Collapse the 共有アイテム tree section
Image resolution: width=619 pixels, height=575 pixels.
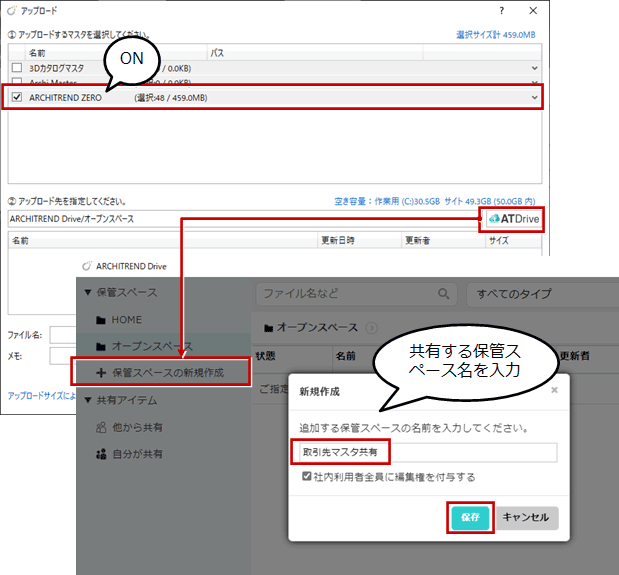pyautogui.click(x=88, y=400)
